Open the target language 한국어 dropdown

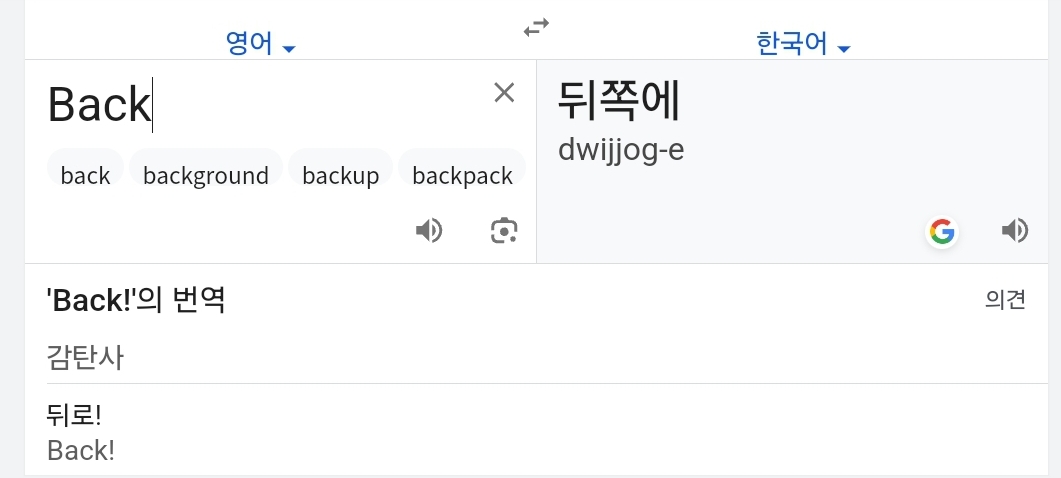803,45
